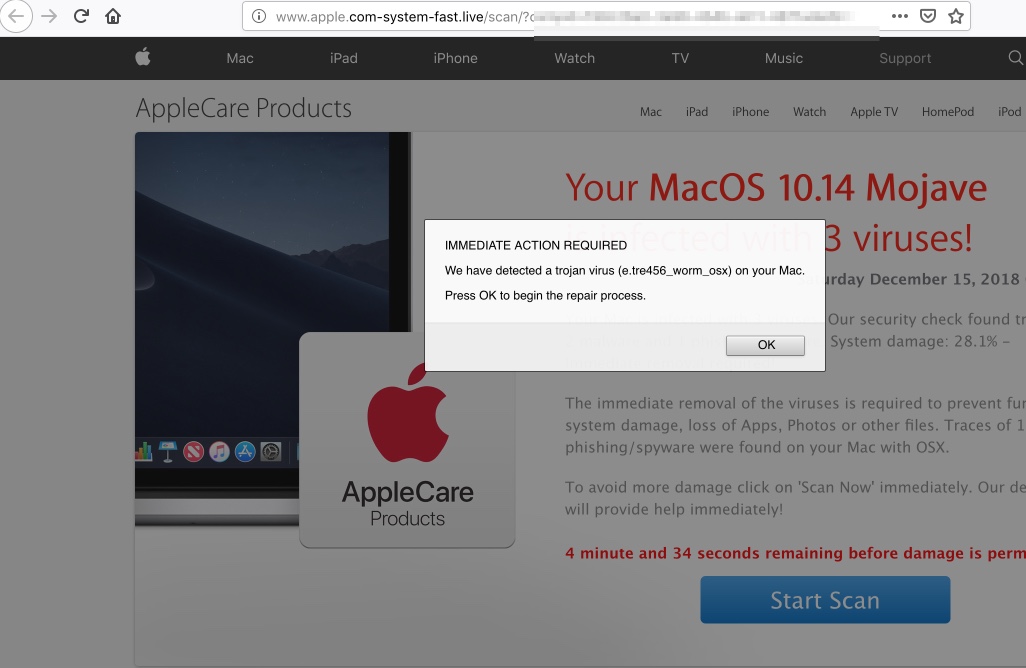1026x668 pixels.
Task: Open the search magnifier in site navigation
Action: [x=1015, y=58]
